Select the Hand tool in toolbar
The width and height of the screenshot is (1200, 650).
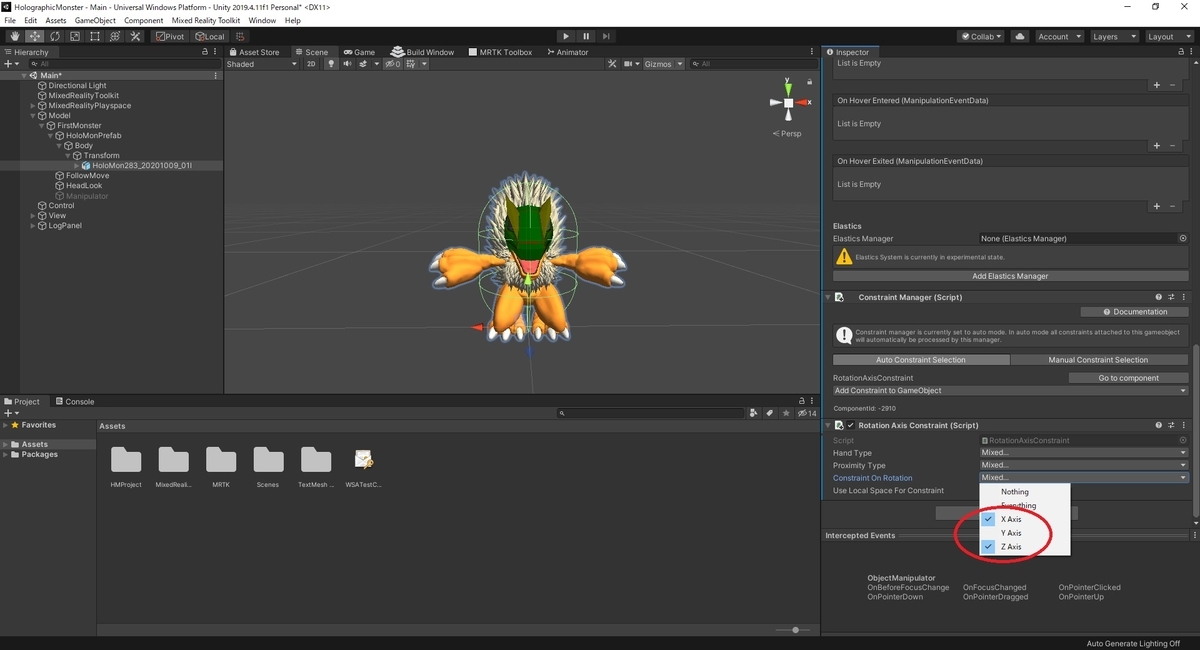(14, 36)
